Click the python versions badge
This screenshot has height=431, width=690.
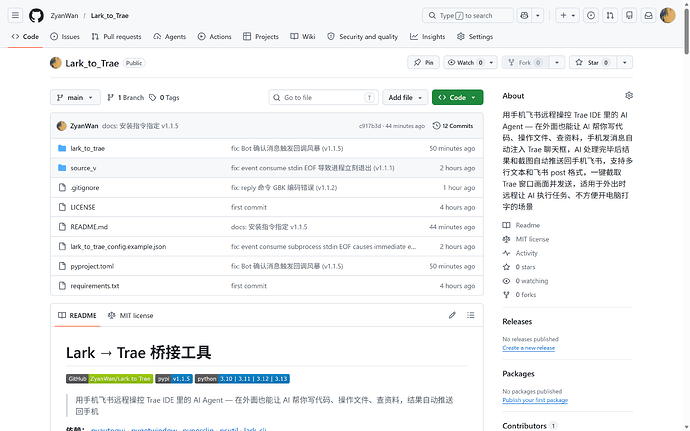point(242,379)
